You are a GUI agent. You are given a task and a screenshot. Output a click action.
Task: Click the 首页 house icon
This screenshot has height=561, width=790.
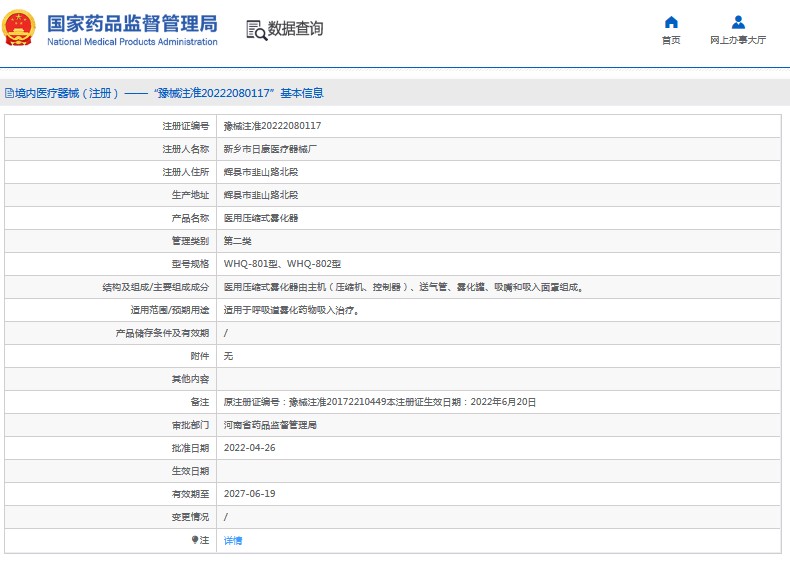(x=671, y=22)
